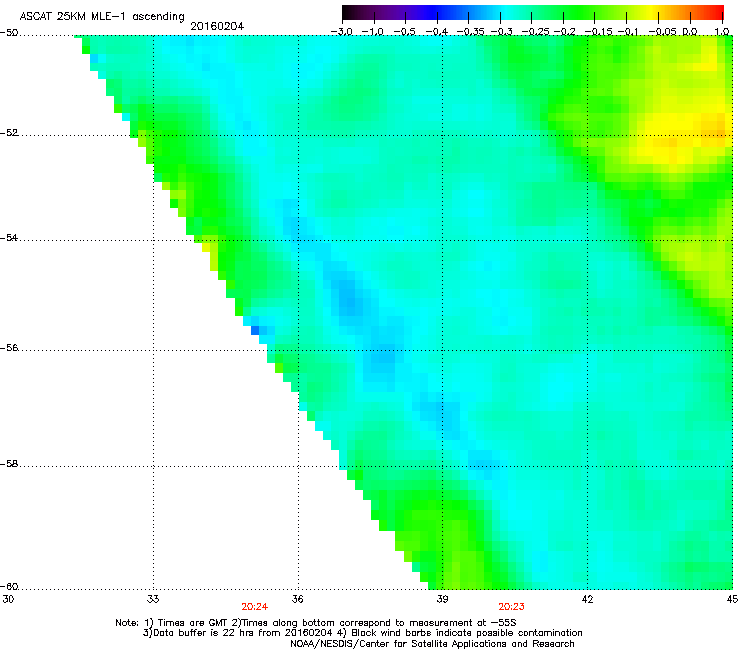Click the longitude label 42
The width and height of the screenshot is (740, 650).
point(587,599)
